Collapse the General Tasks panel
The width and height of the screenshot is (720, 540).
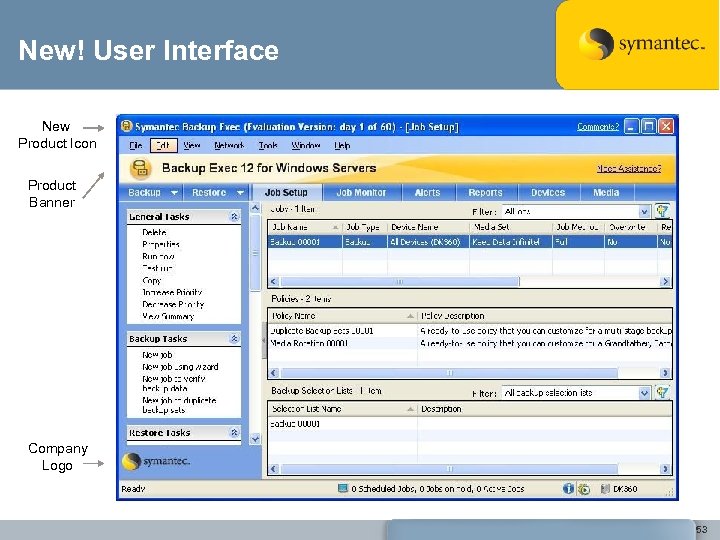coord(234,216)
